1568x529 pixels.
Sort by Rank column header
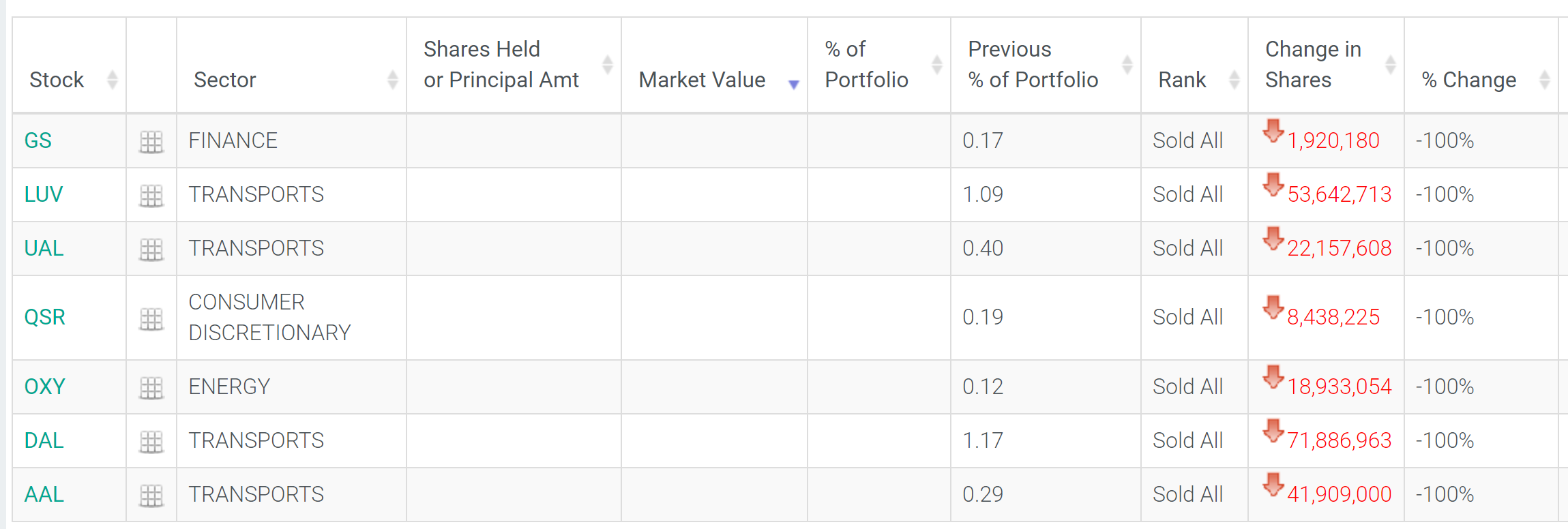pyautogui.click(x=1194, y=65)
